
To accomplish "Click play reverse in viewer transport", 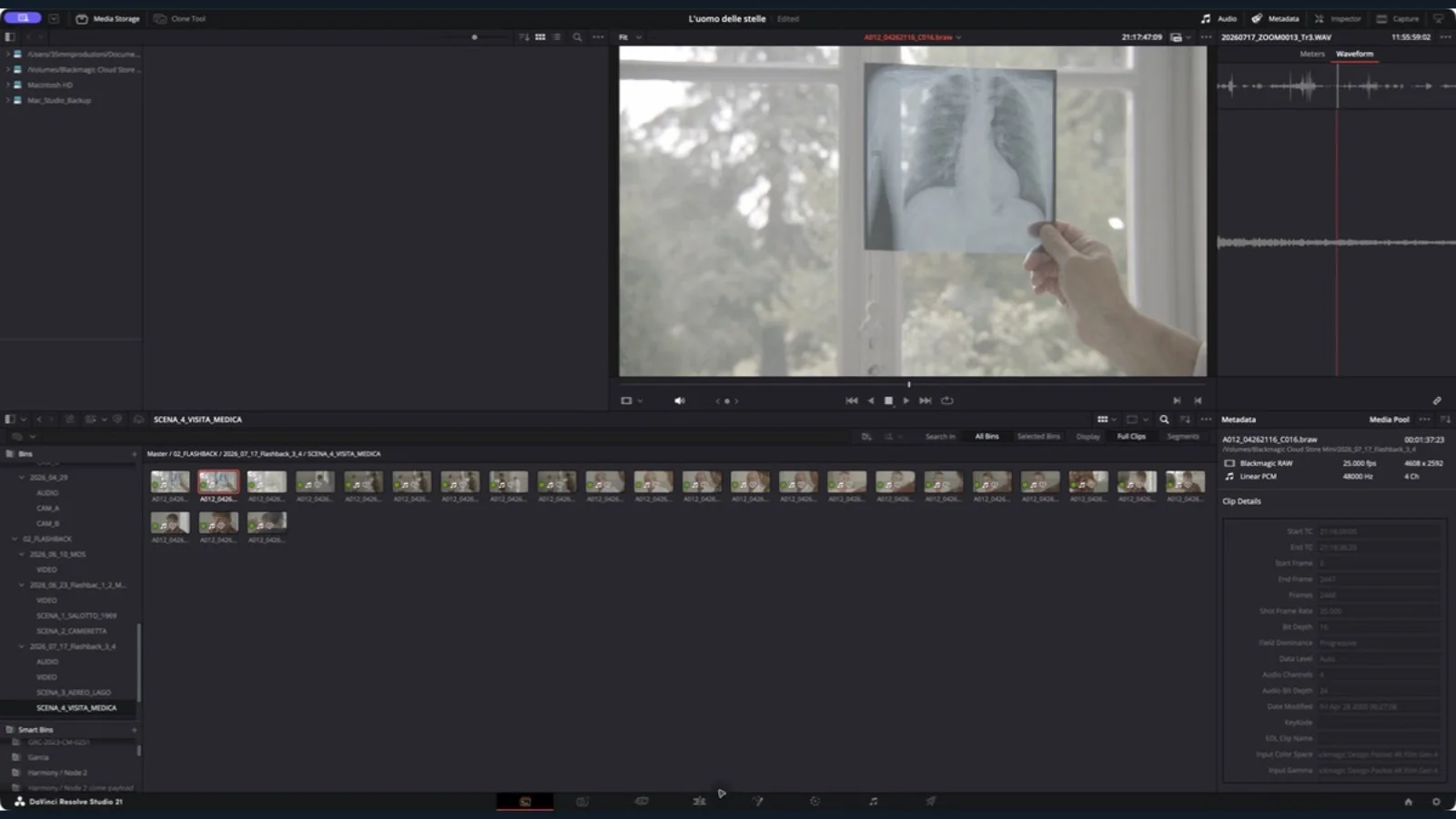I will pos(871,400).
